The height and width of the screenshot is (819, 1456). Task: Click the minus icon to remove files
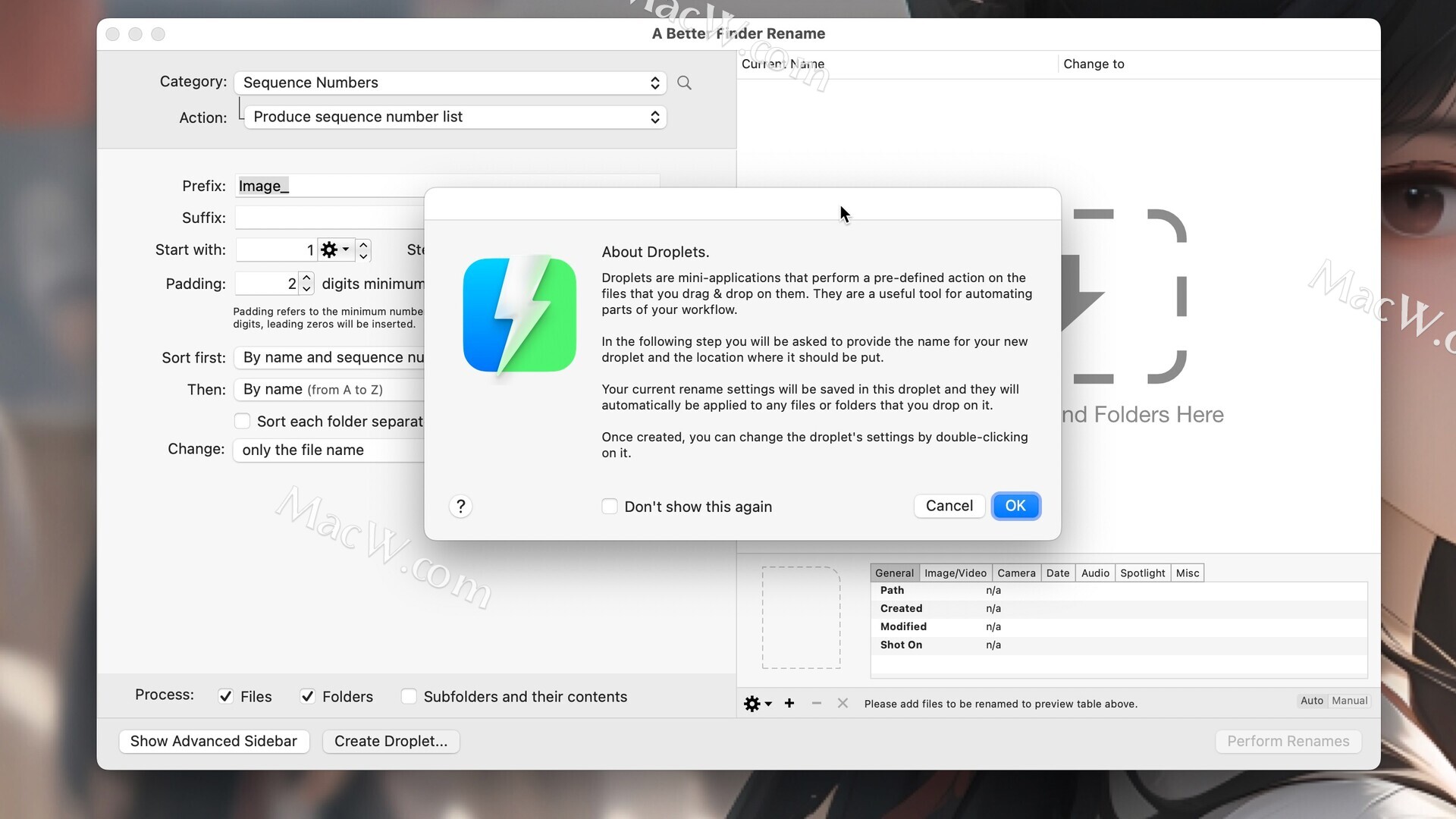click(817, 704)
